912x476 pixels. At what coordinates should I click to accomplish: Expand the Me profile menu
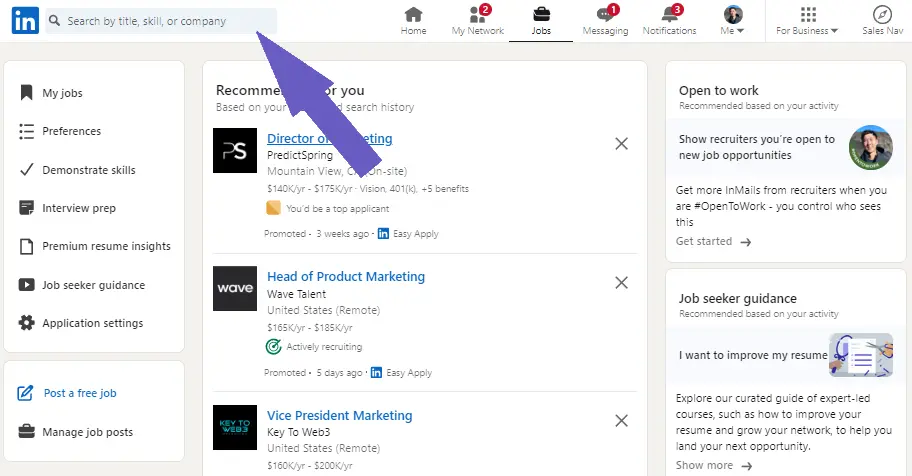pyautogui.click(x=732, y=22)
